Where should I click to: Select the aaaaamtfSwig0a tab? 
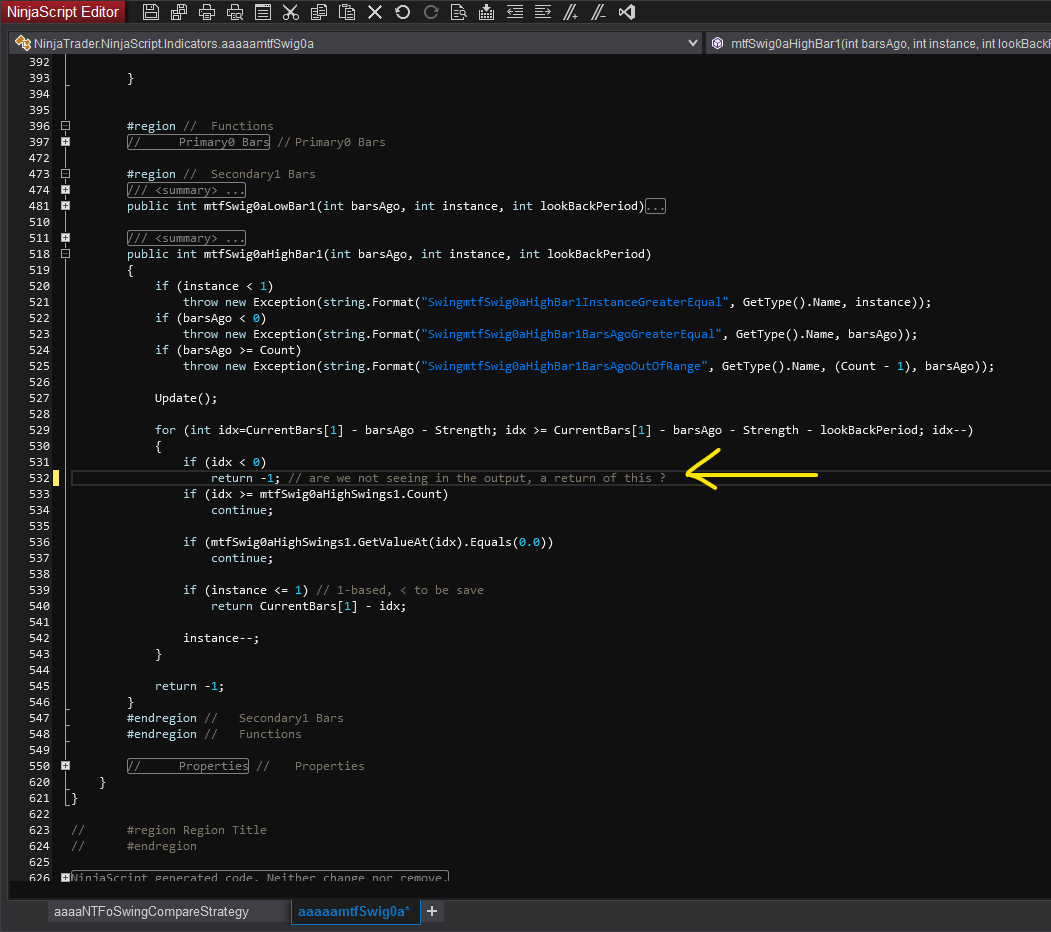tap(353, 912)
